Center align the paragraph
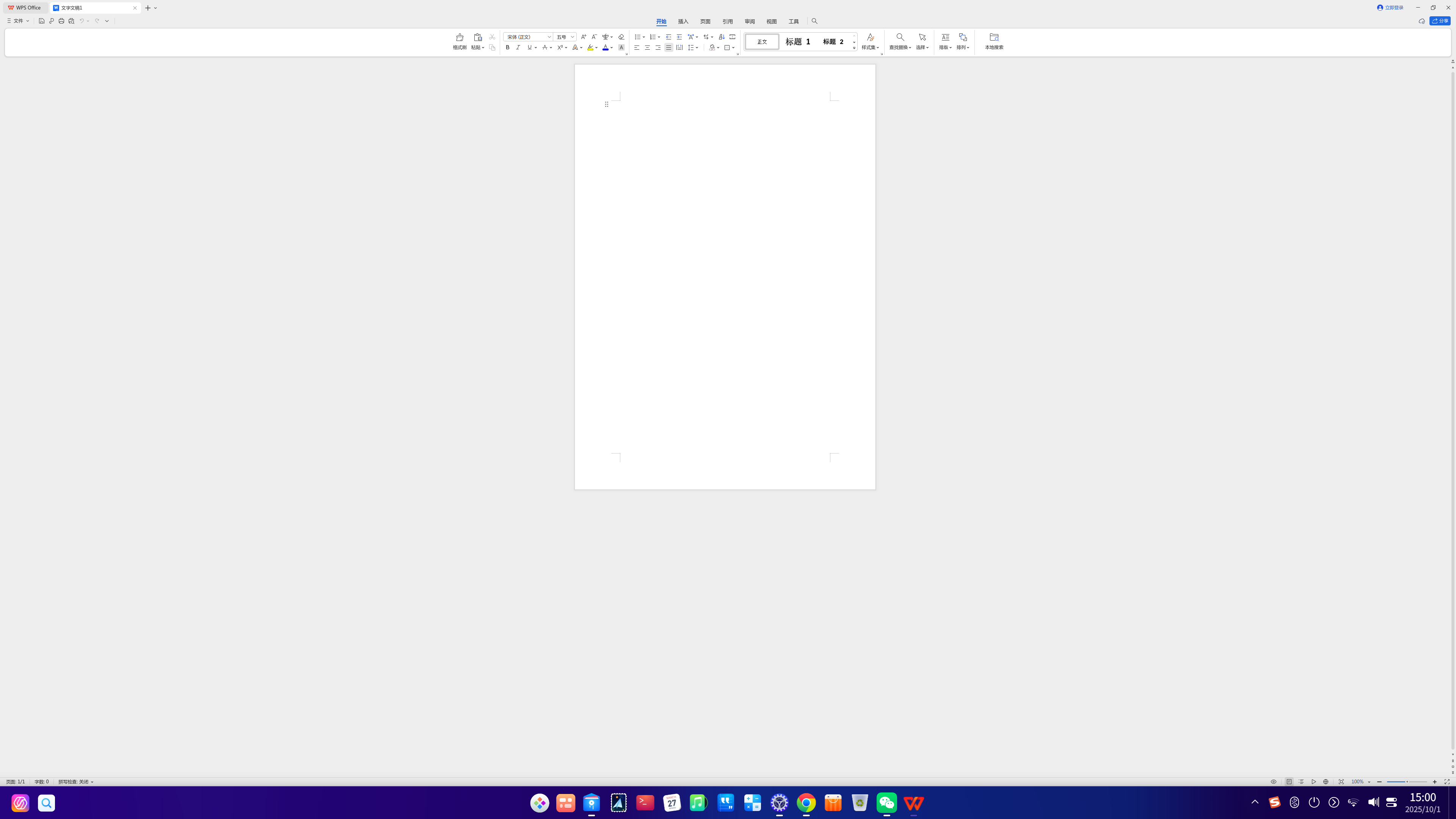Viewport: 1456px width, 819px height. click(647, 47)
